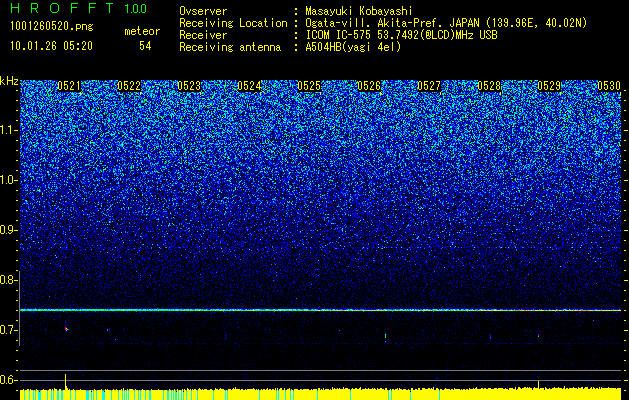Click the 0.6 frequency axis label
Viewport: 629px width, 400px height.
(8, 380)
